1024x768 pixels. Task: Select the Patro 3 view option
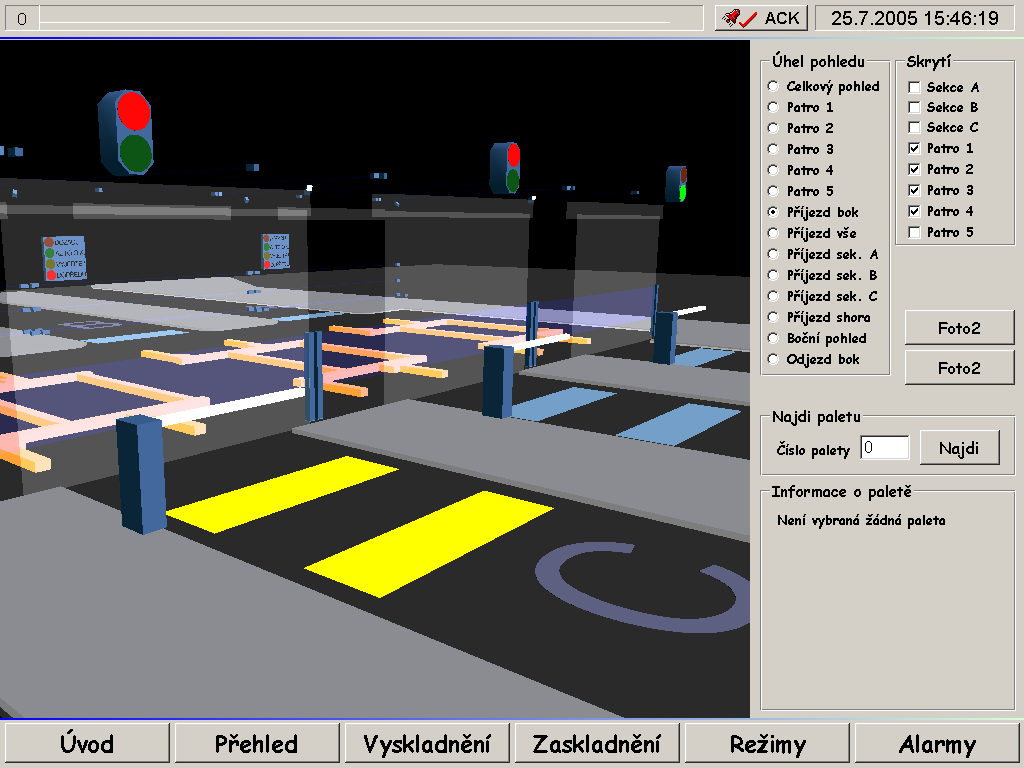(x=773, y=149)
